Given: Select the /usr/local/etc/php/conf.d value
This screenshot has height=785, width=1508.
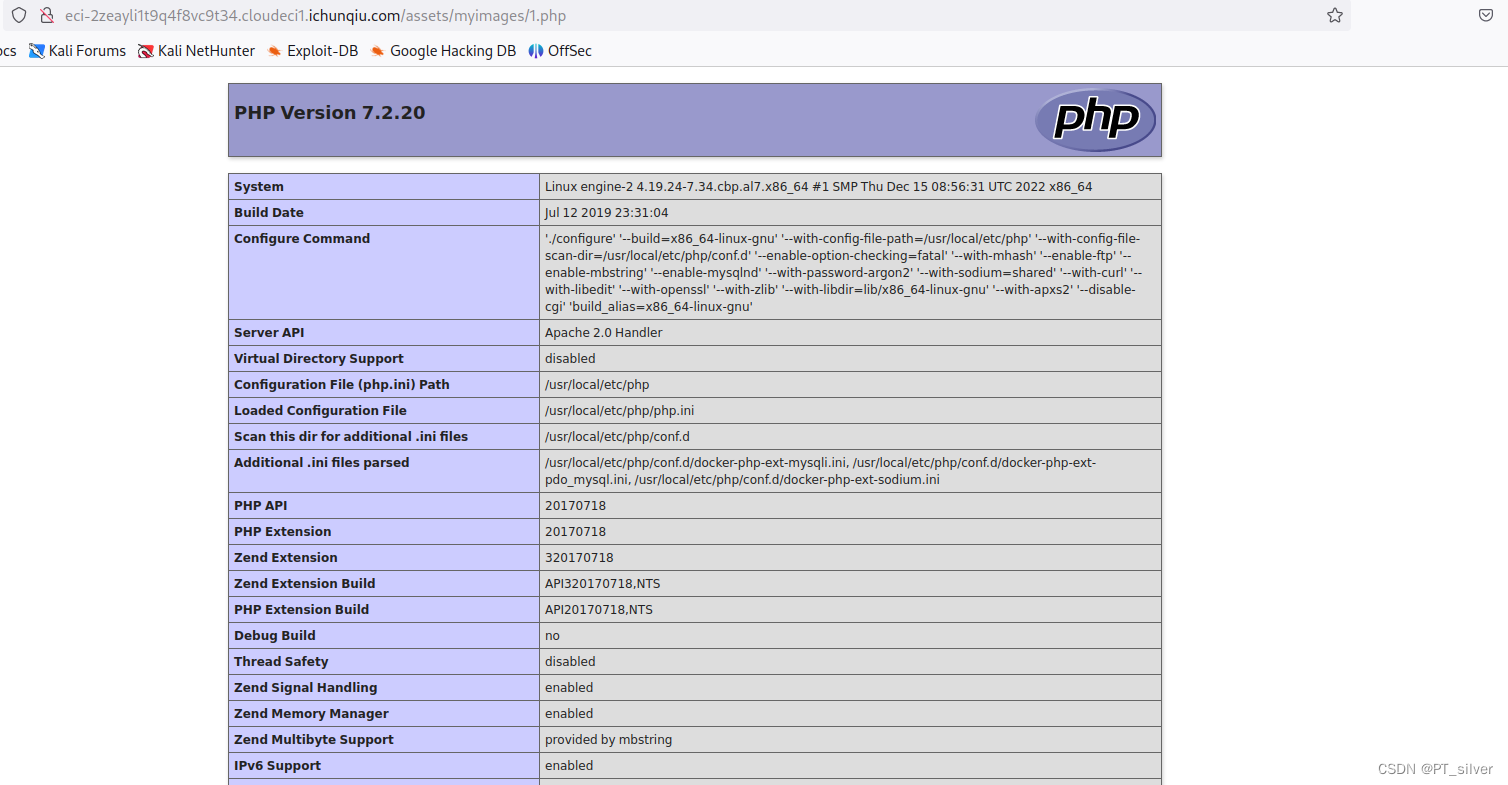Looking at the screenshot, I should [x=618, y=437].
